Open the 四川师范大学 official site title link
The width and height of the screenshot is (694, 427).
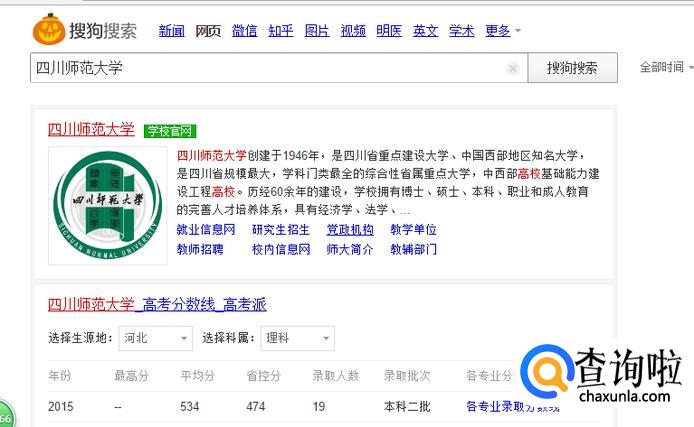point(91,129)
